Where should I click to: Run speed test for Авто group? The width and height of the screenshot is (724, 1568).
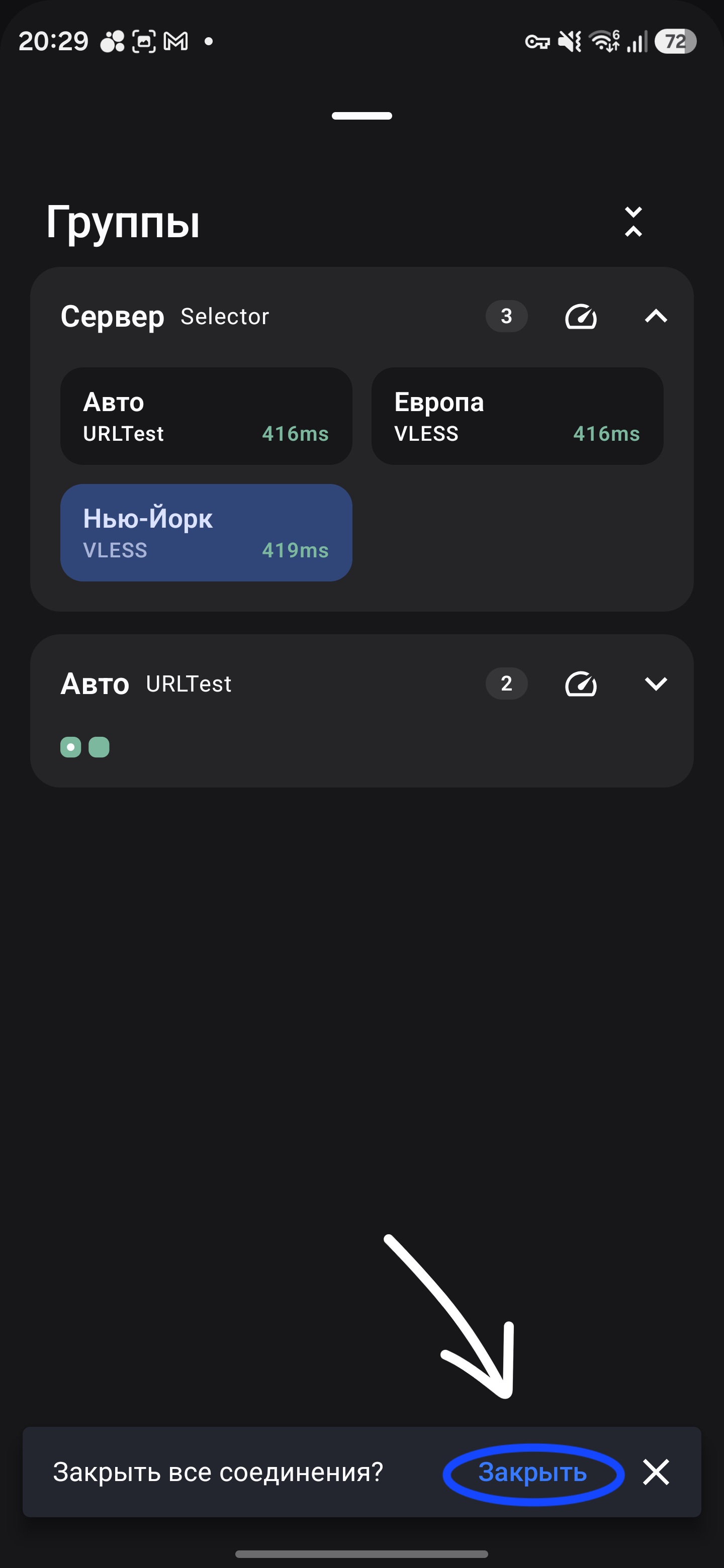(x=580, y=683)
